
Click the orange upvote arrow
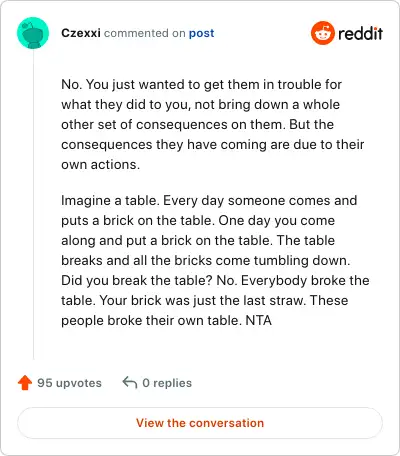tap(25, 383)
